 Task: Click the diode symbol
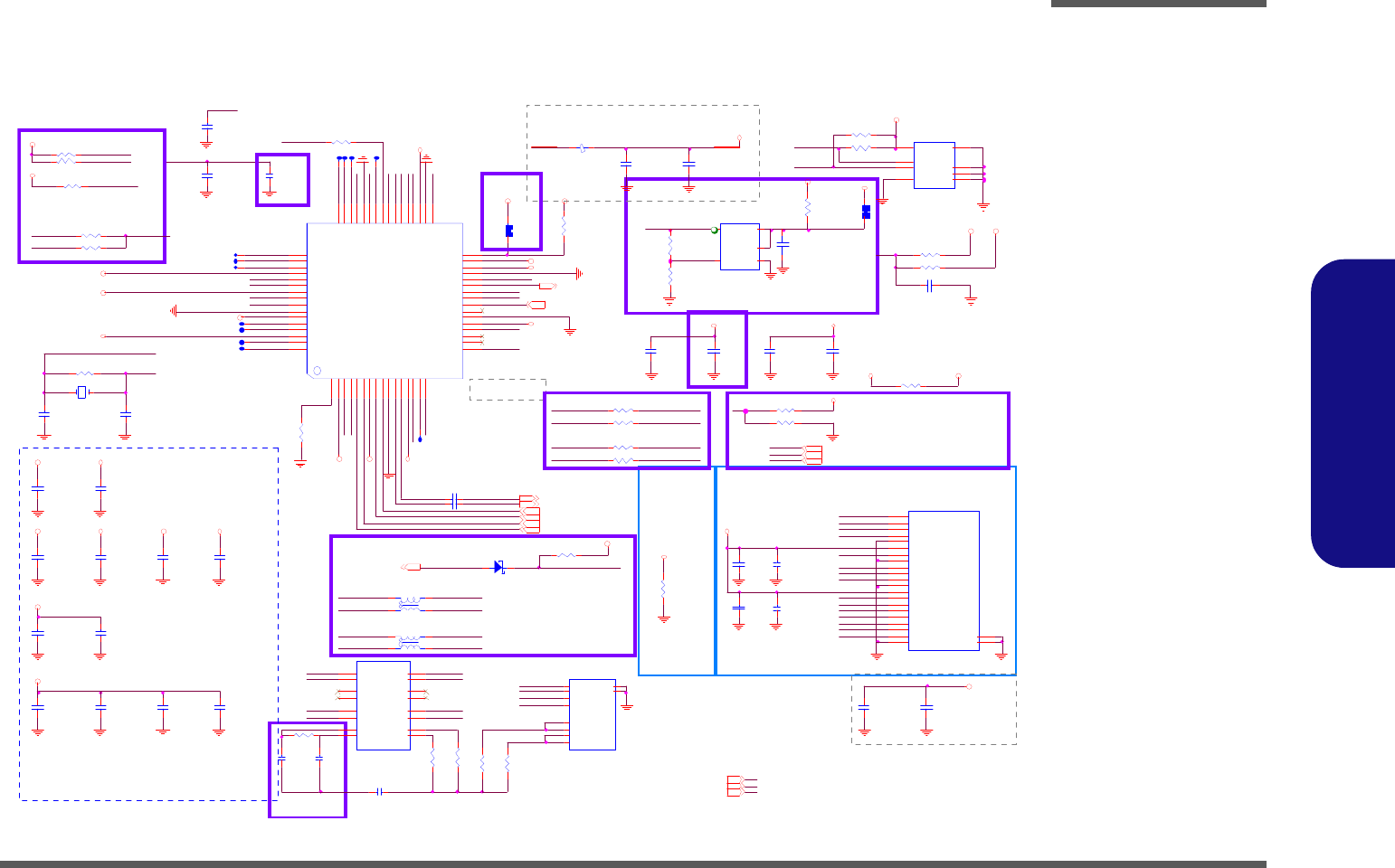tap(498, 567)
